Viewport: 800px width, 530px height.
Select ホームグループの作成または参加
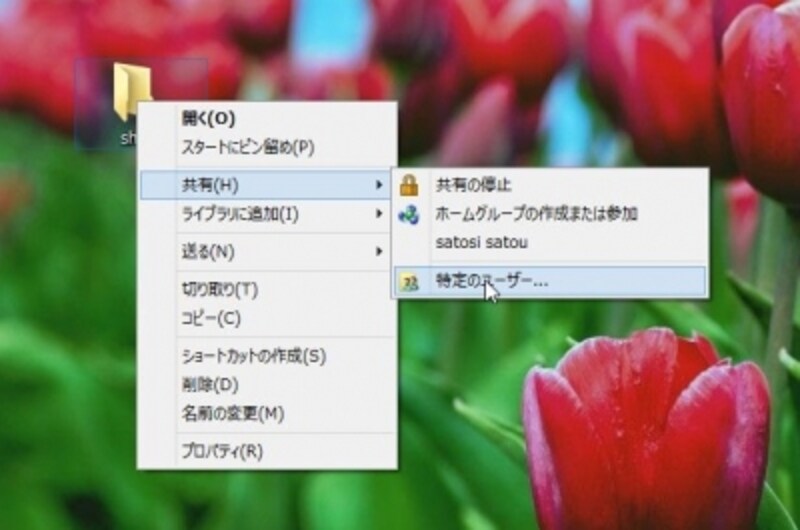pos(550,214)
